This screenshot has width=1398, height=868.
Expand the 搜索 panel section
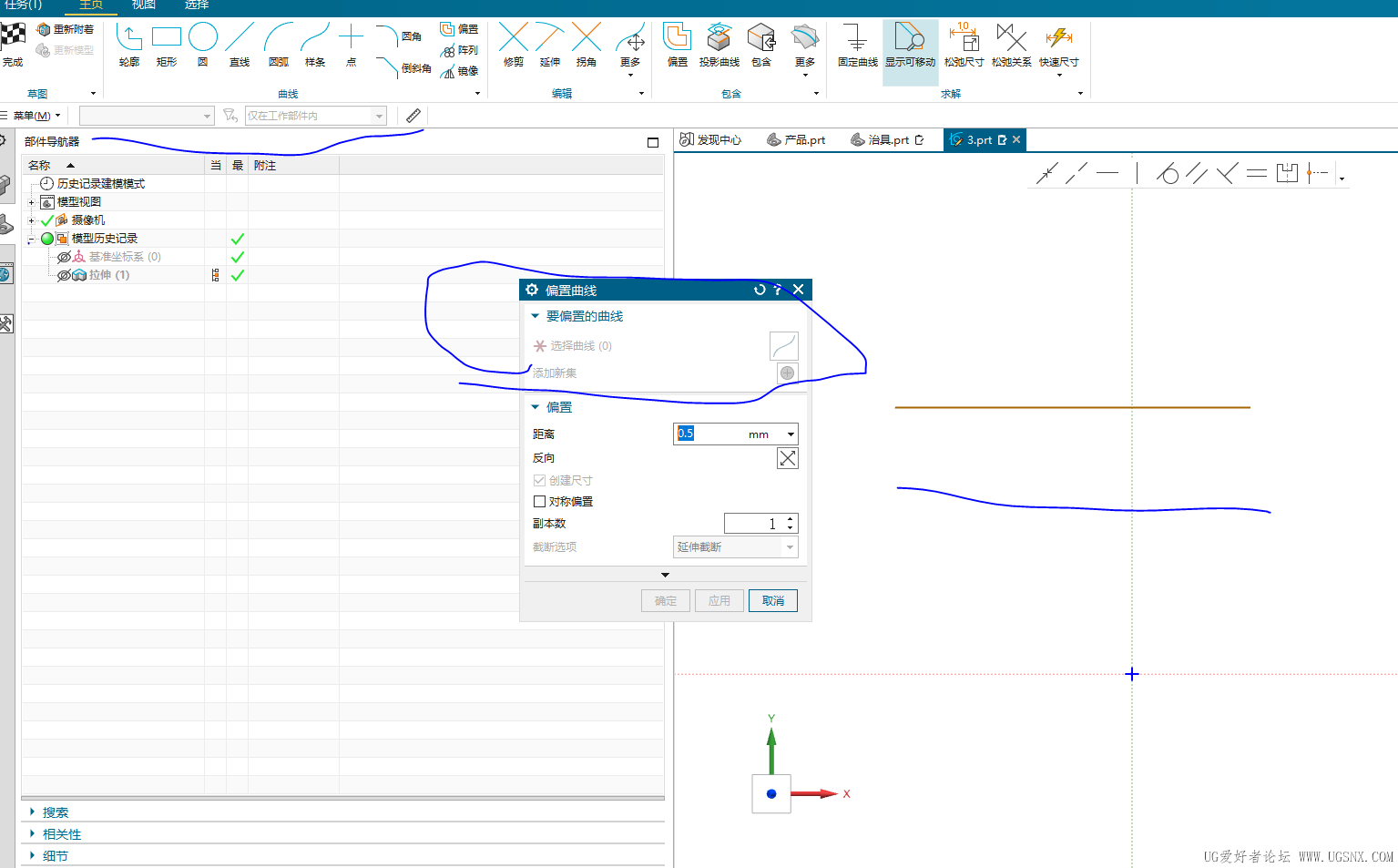click(x=33, y=812)
